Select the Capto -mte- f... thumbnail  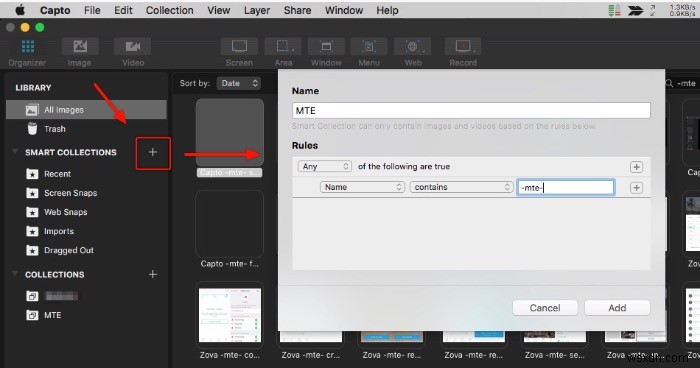tap(229, 224)
